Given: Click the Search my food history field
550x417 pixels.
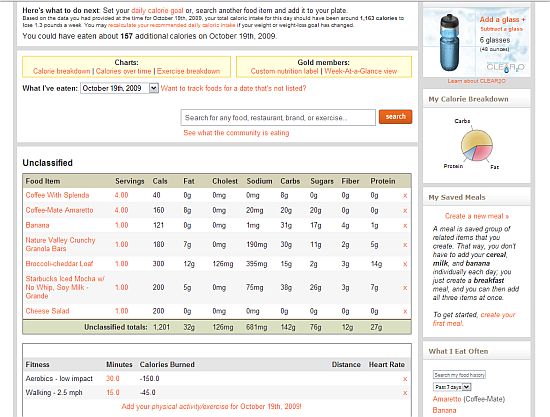Looking at the screenshot, I should (x=459, y=375).
